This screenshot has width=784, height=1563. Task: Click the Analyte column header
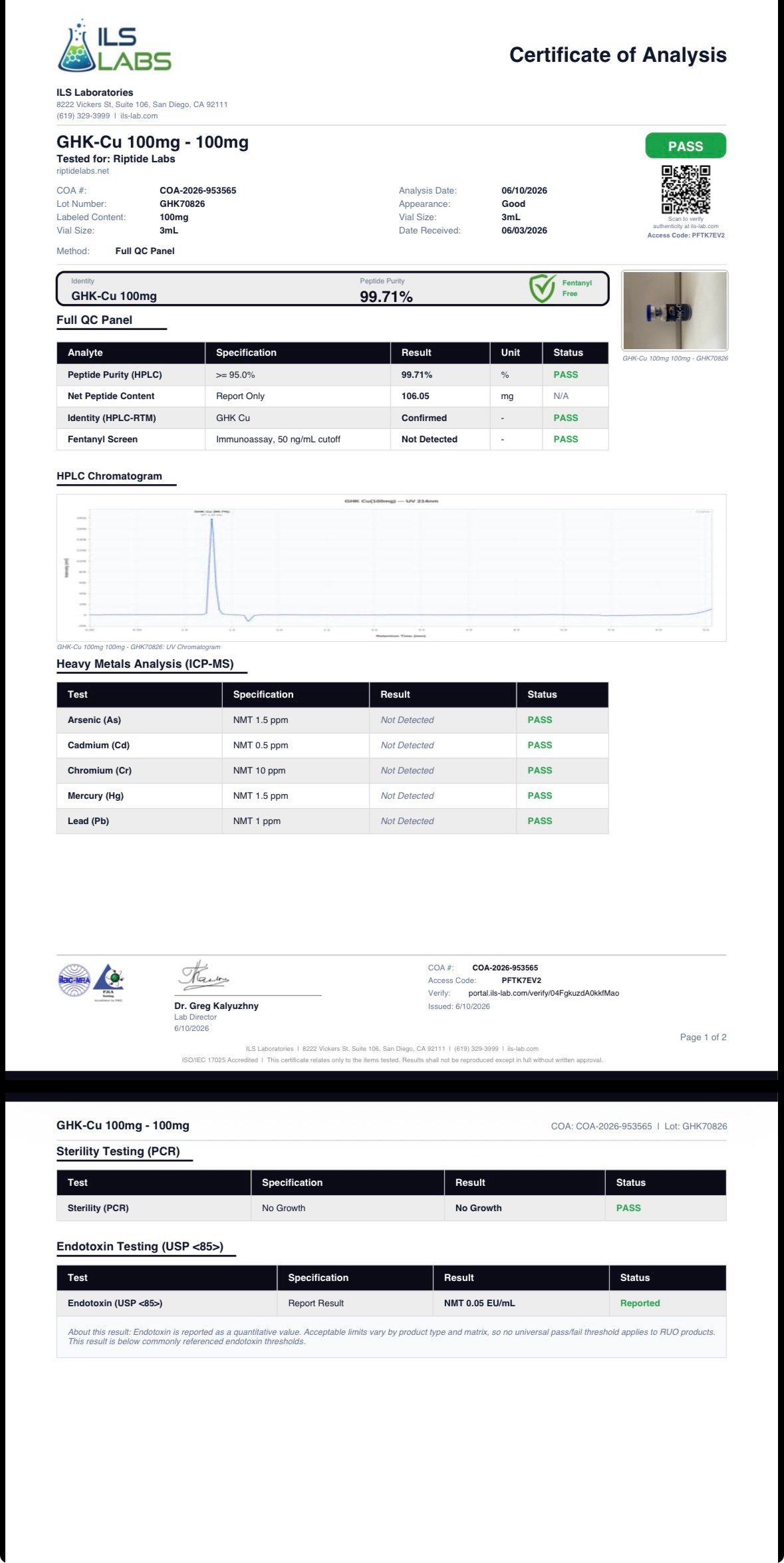(x=85, y=353)
